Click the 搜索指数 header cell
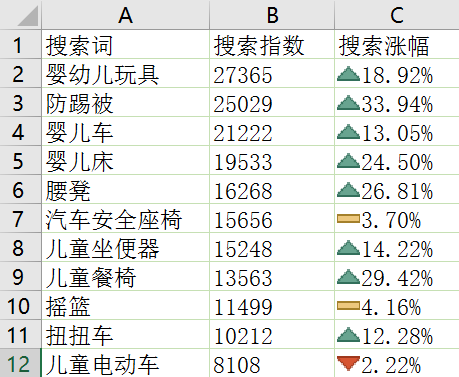The width and height of the screenshot is (459, 377). (x=272, y=44)
